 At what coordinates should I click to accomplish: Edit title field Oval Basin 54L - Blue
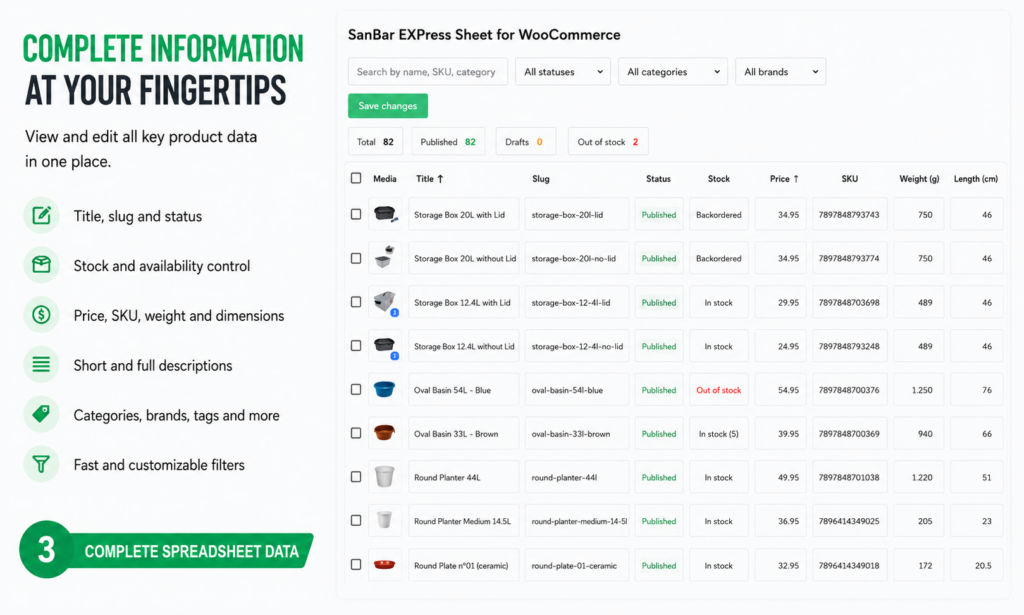tap(464, 390)
